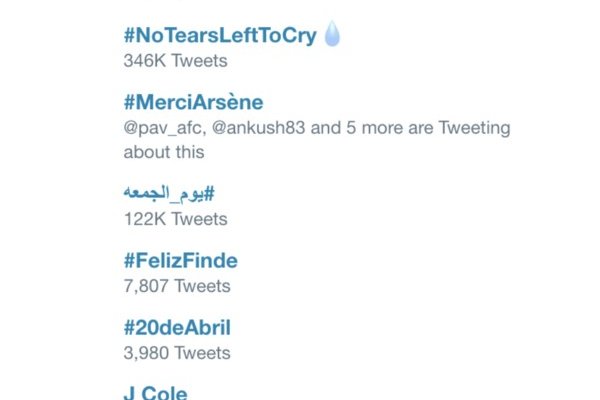Image resolution: width=600 pixels, height=400 pixels.
Task: Click the 7,807 Tweets count
Action: click(177, 286)
